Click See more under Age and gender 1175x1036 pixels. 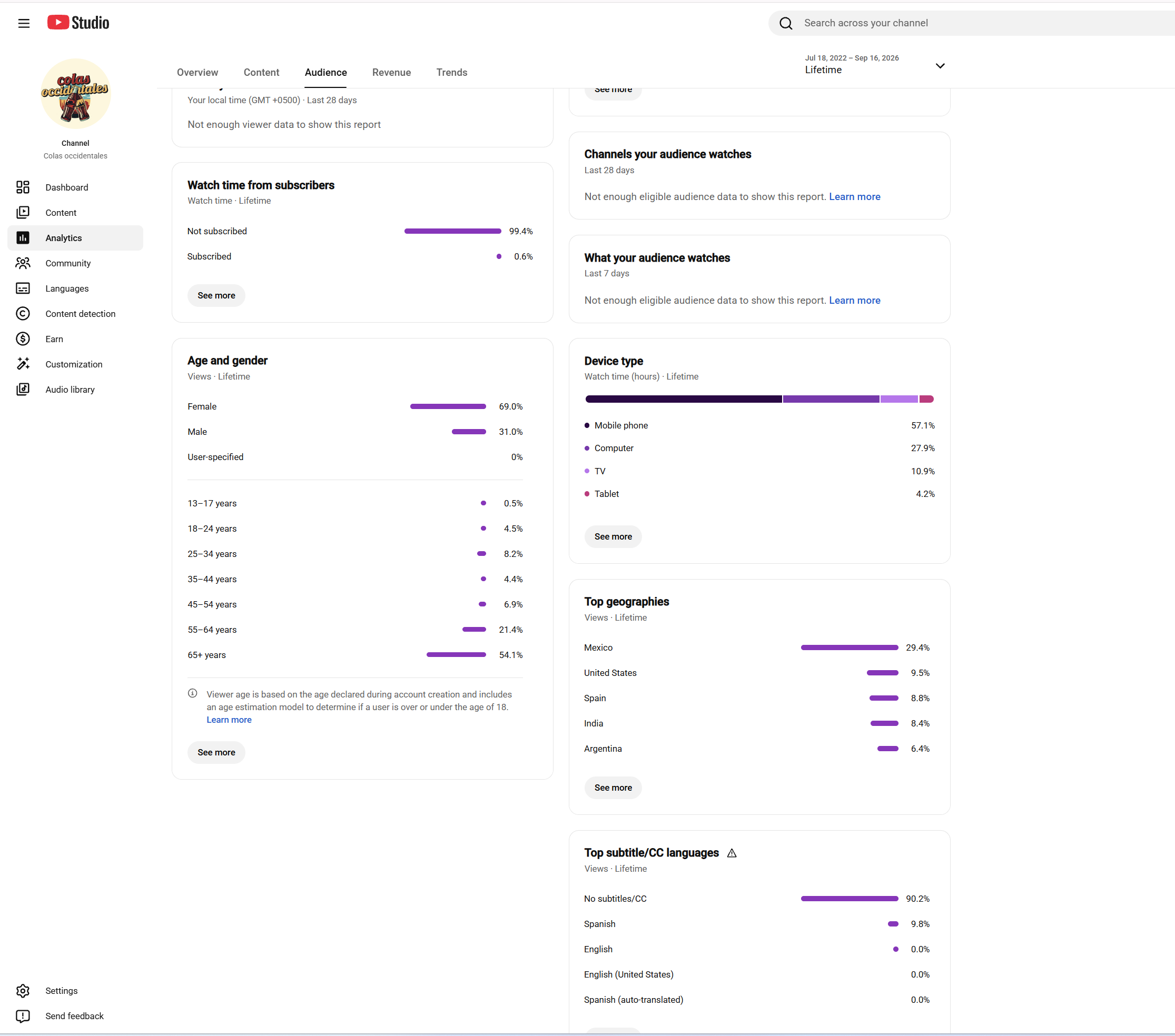[x=216, y=752]
